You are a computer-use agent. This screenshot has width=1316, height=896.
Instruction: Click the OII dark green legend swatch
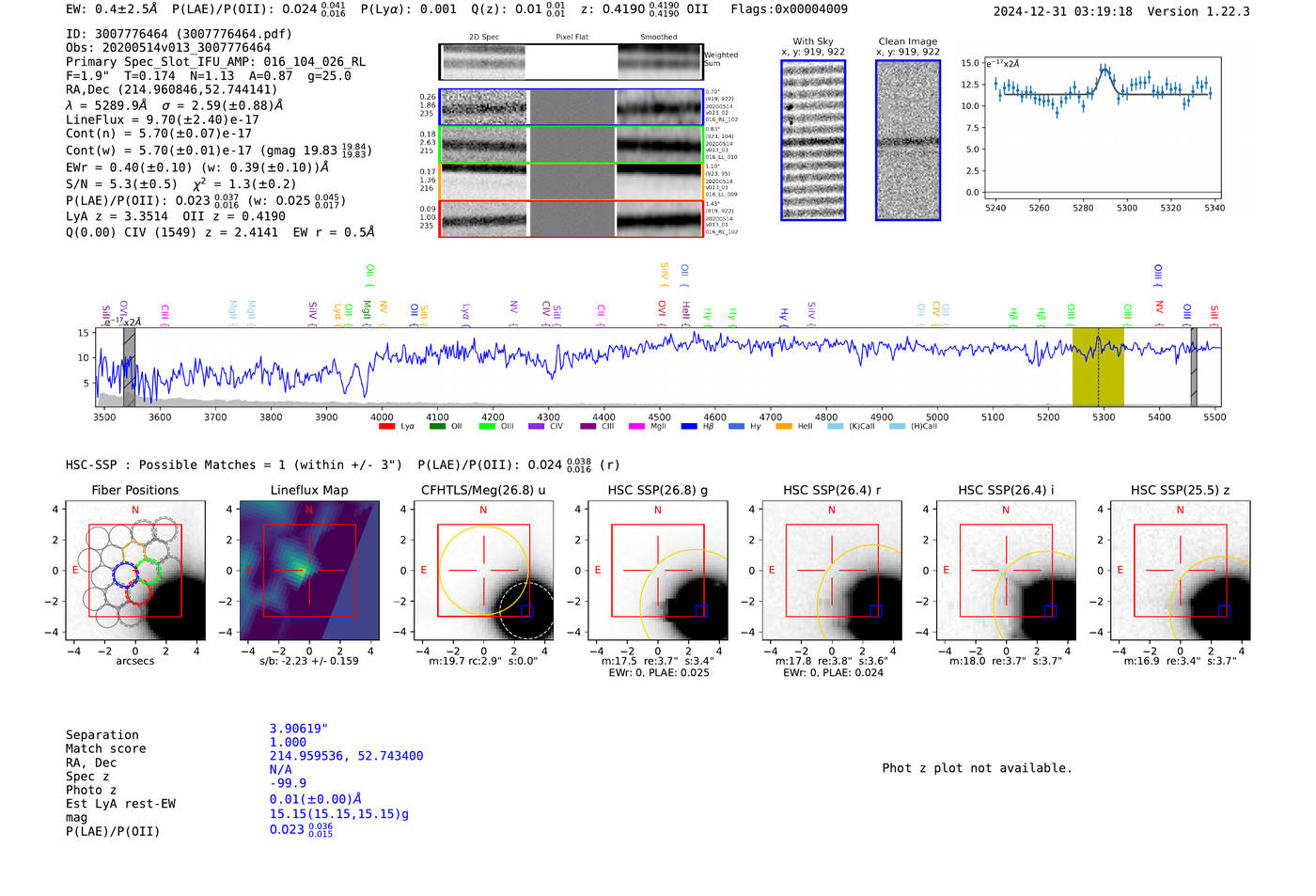tap(437, 427)
